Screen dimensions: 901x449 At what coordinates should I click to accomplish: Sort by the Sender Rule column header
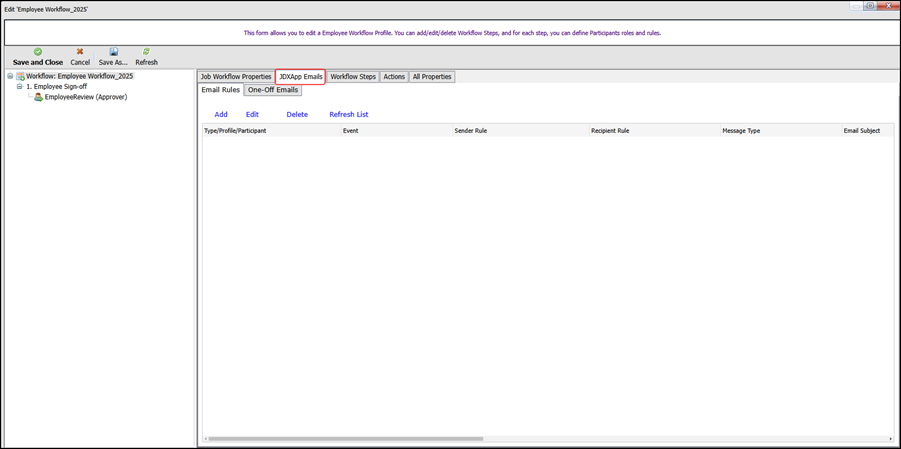471,131
